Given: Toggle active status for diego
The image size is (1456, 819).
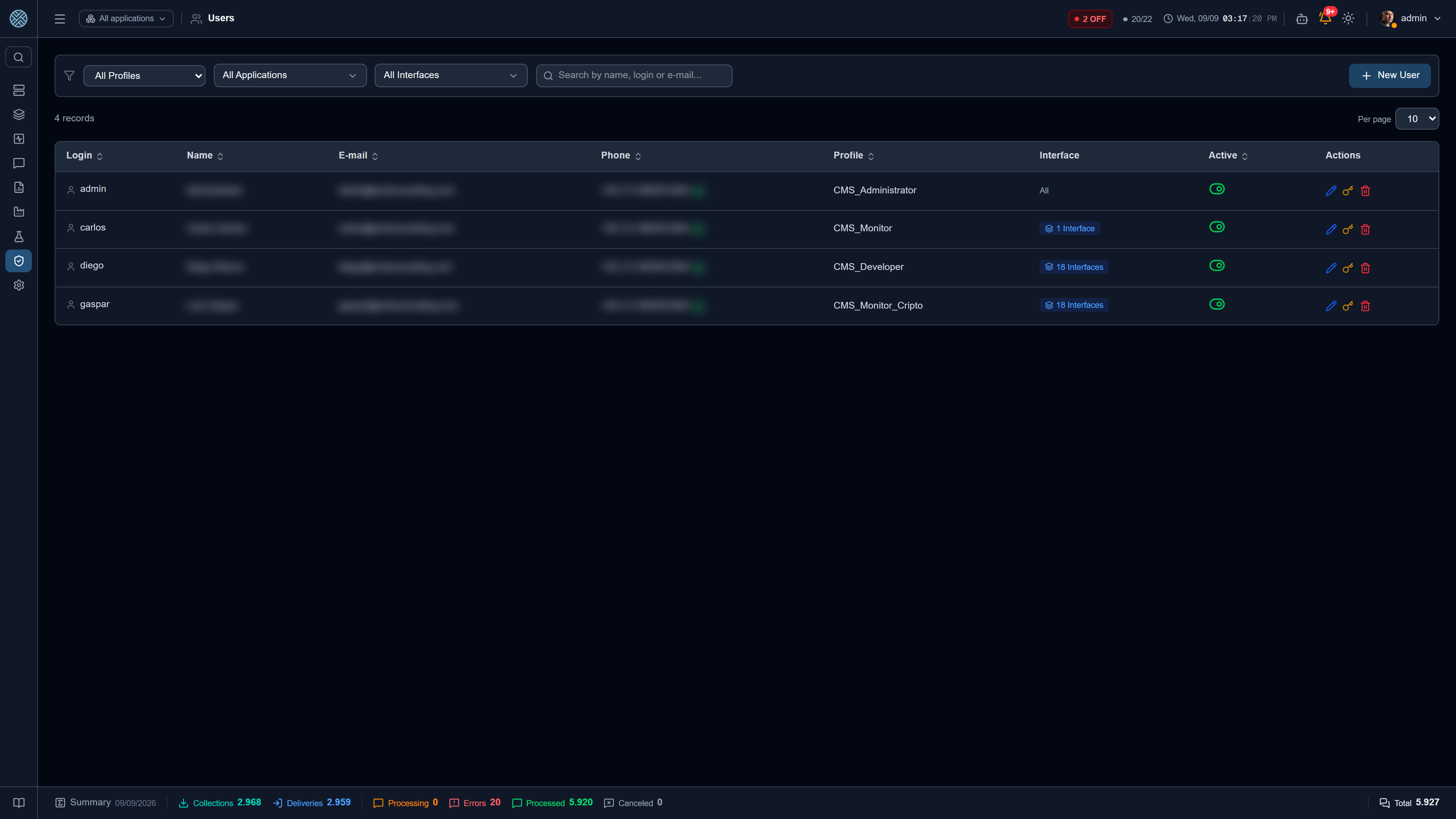Looking at the screenshot, I should [1217, 265].
